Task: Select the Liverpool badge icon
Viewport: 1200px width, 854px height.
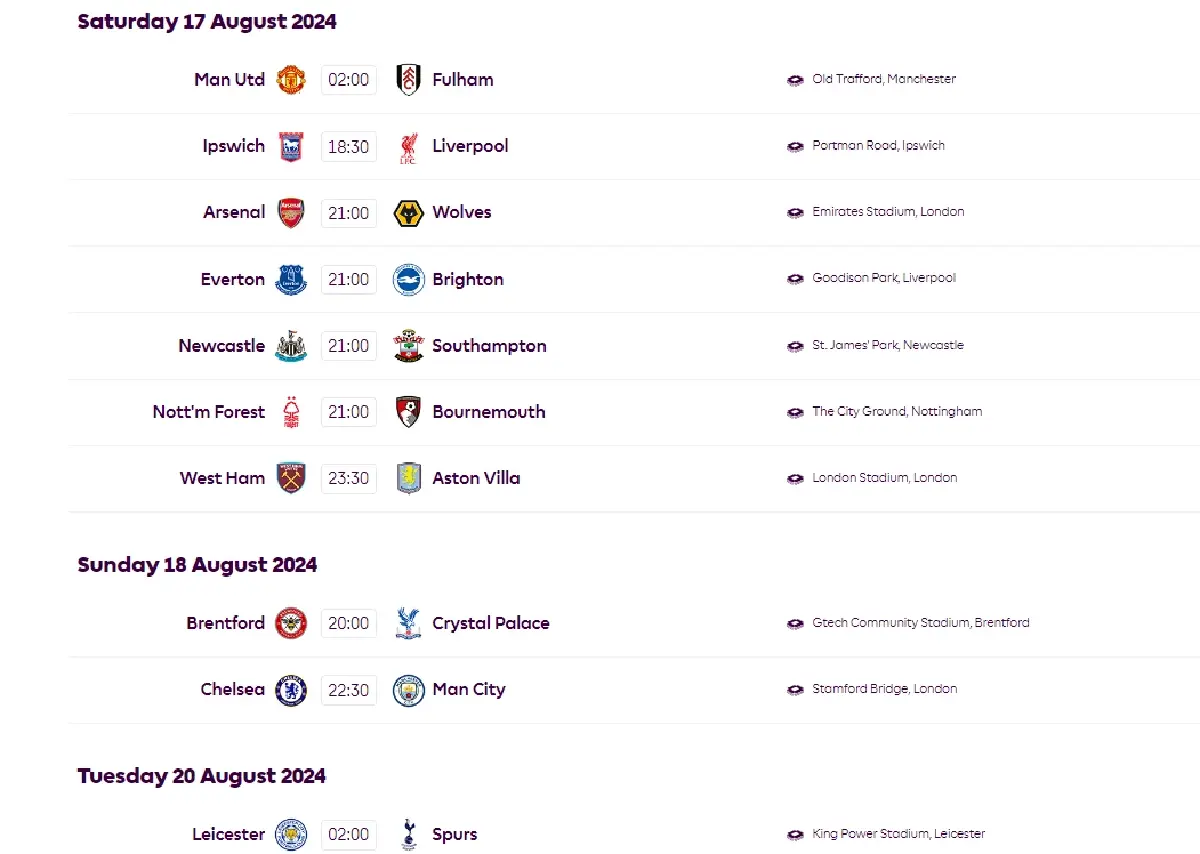Action: coord(408,146)
